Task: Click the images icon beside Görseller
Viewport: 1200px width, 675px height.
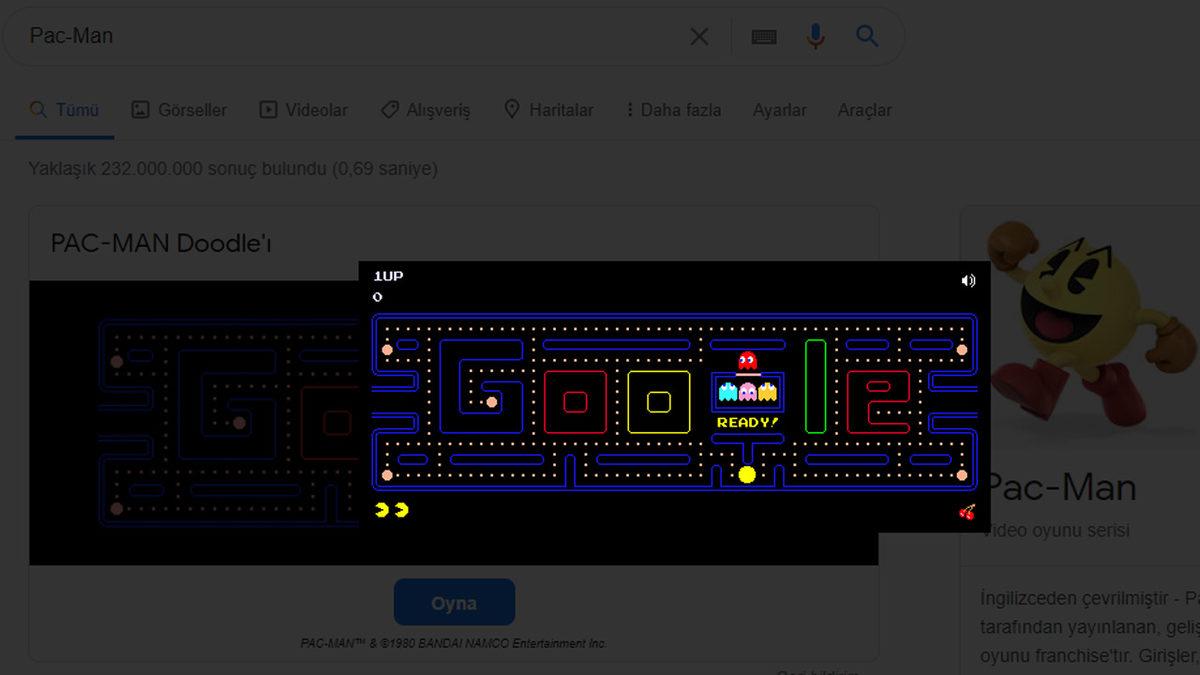Action: [x=140, y=110]
